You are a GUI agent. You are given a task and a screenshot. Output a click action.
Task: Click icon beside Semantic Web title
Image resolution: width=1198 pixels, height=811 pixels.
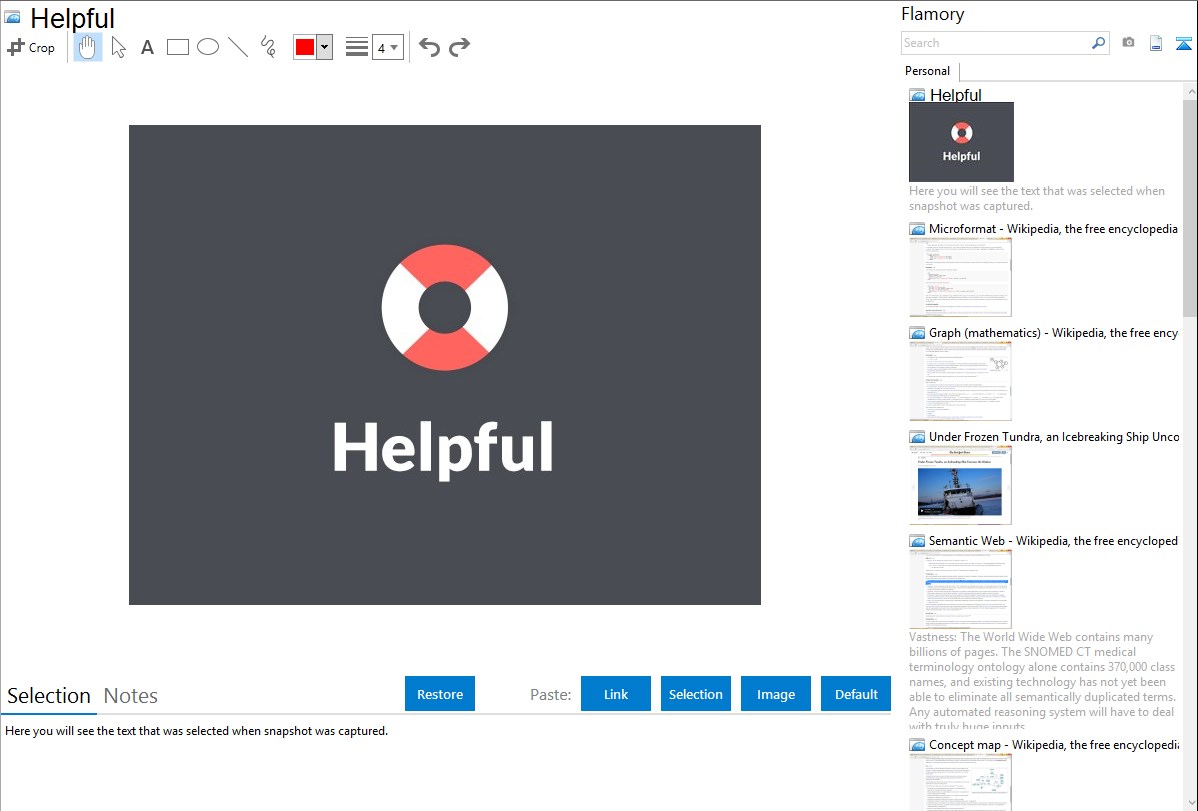[x=917, y=541]
